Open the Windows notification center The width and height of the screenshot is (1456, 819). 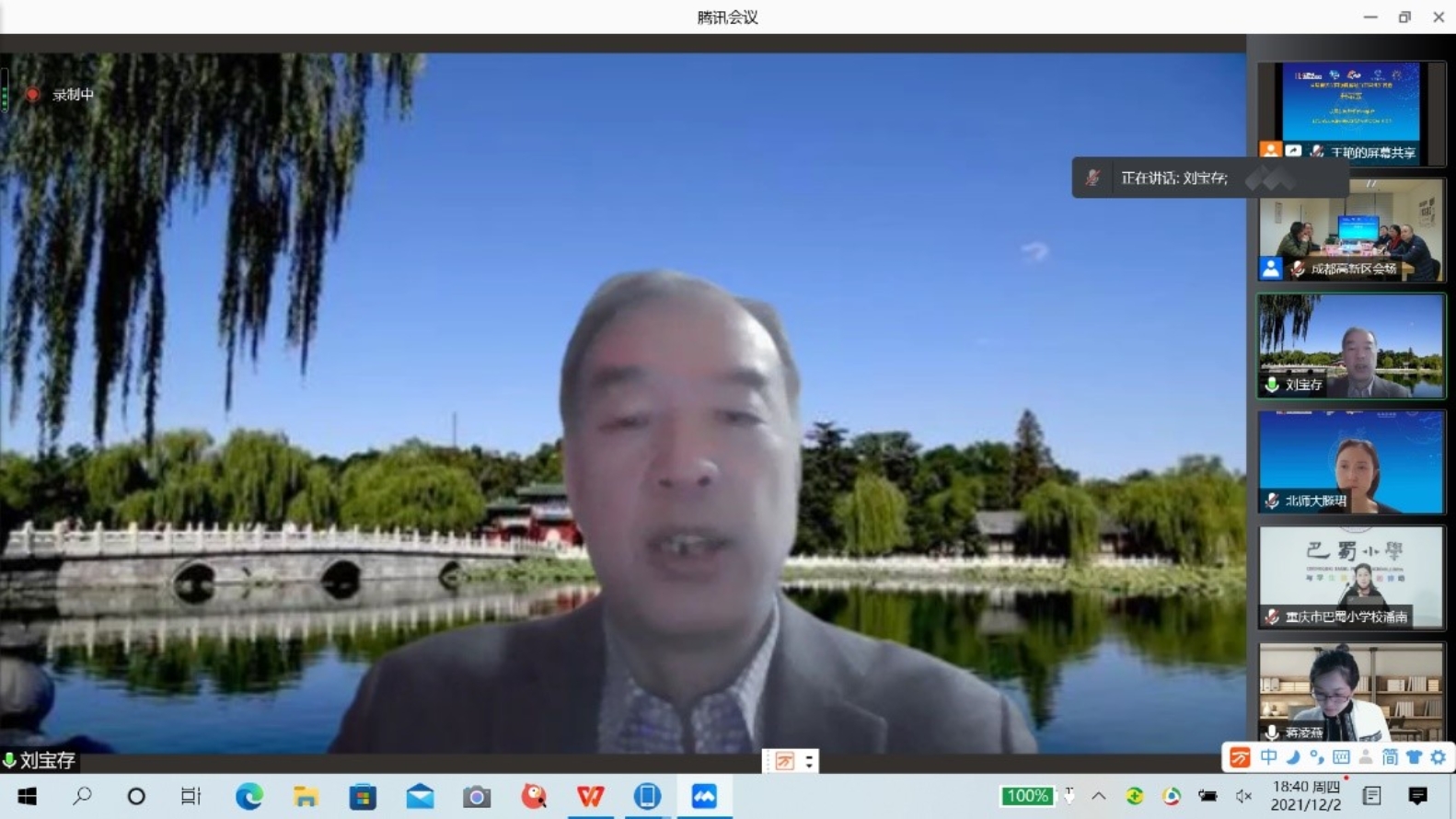click(x=1417, y=796)
